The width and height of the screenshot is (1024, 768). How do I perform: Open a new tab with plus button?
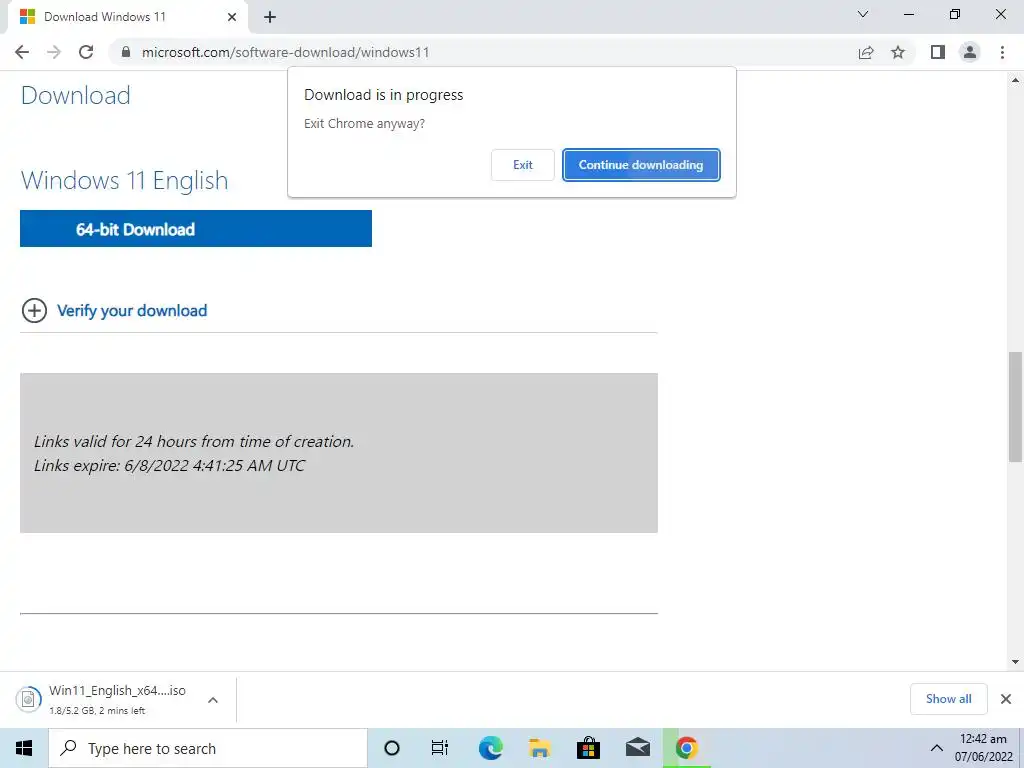270,17
